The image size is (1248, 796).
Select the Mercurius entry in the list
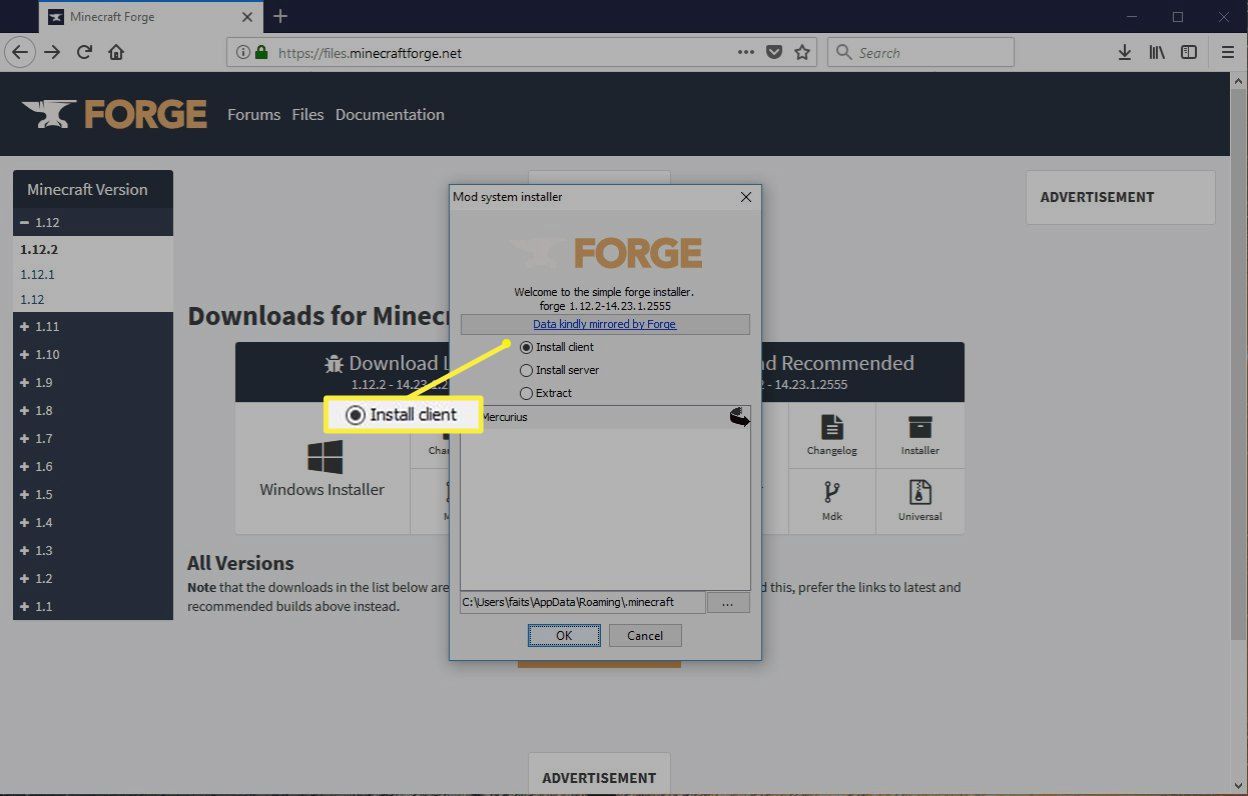pyautogui.click(x=605, y=417)
